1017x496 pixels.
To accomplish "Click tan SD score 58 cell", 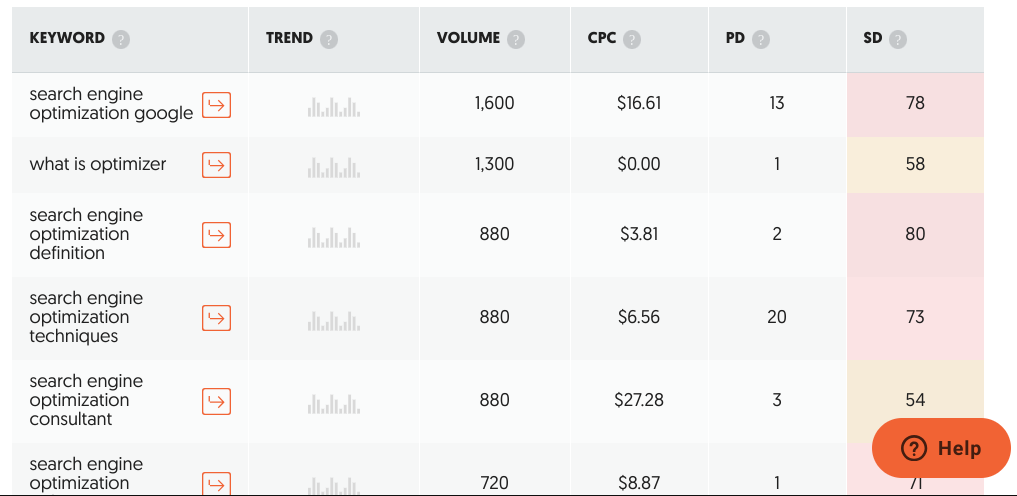I will click(x=915, y=165).
